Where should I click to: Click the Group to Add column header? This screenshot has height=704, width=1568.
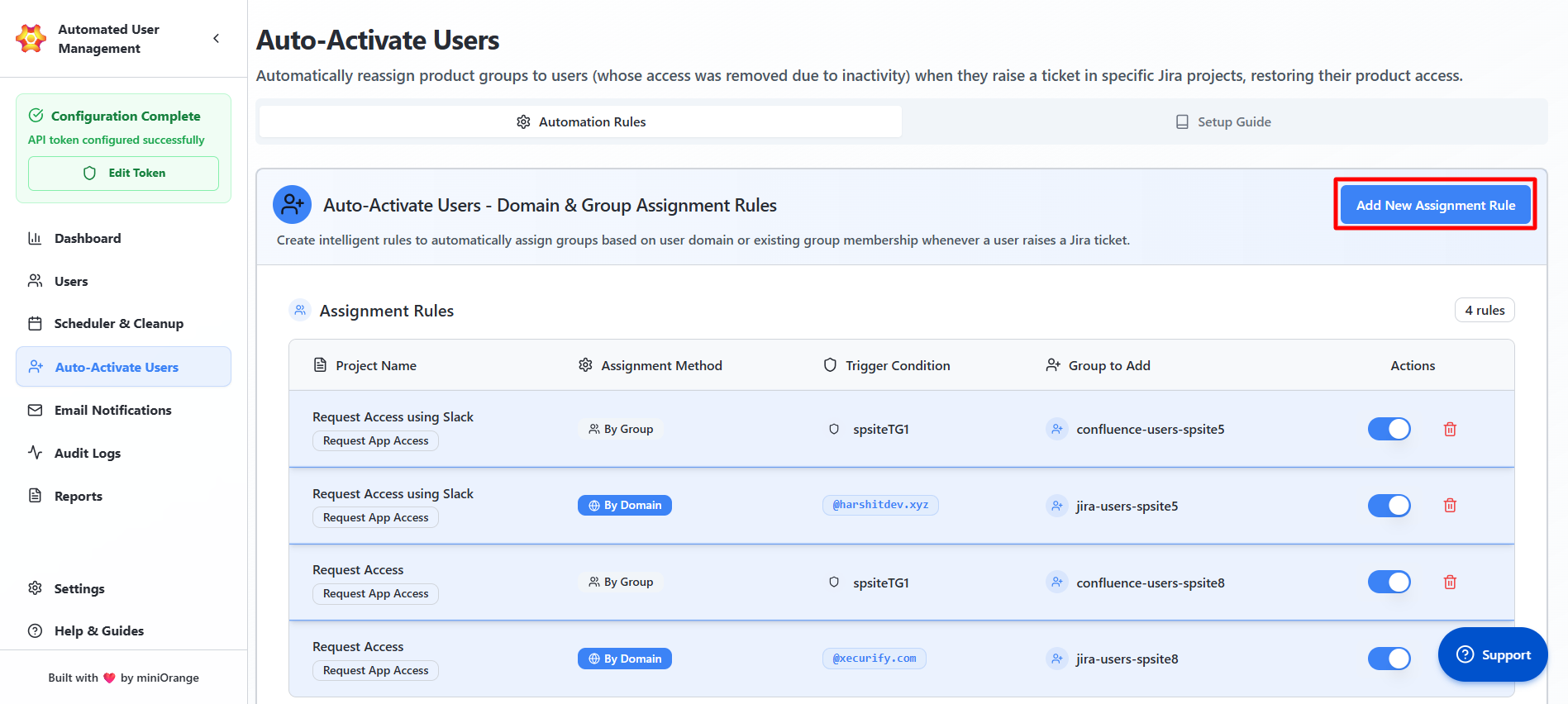click(x=1098, y=366)
